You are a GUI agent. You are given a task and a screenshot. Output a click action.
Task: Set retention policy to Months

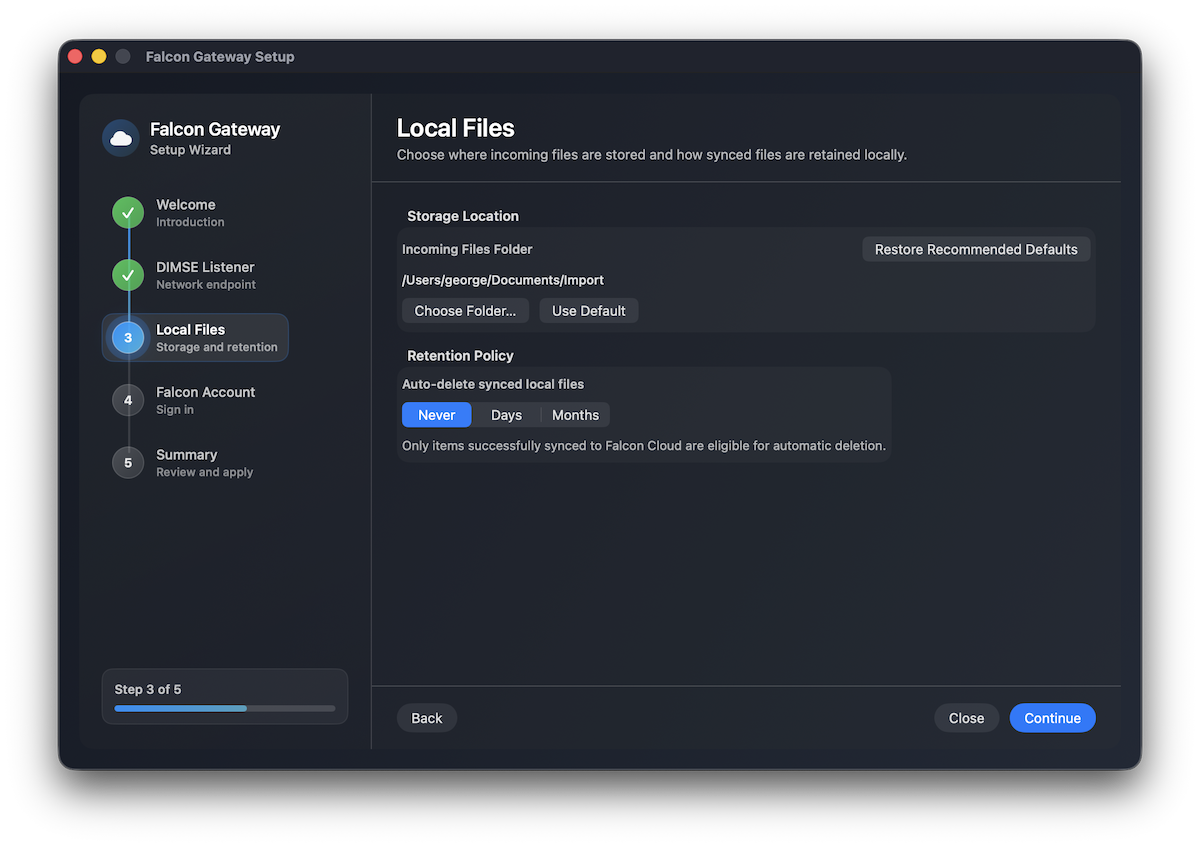(x=575, y=414)
